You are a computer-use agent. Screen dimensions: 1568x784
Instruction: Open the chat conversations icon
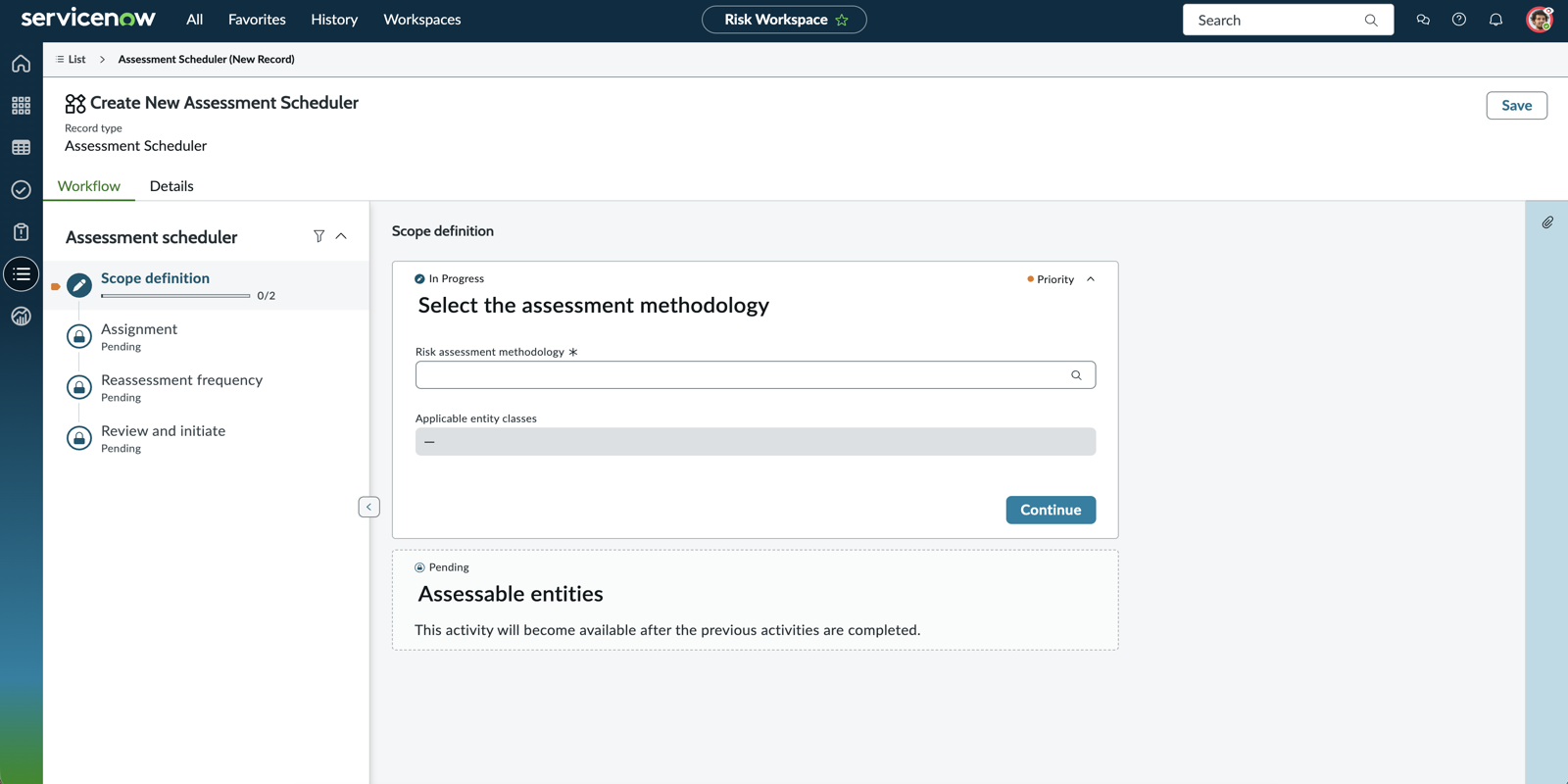(1423, 20)
